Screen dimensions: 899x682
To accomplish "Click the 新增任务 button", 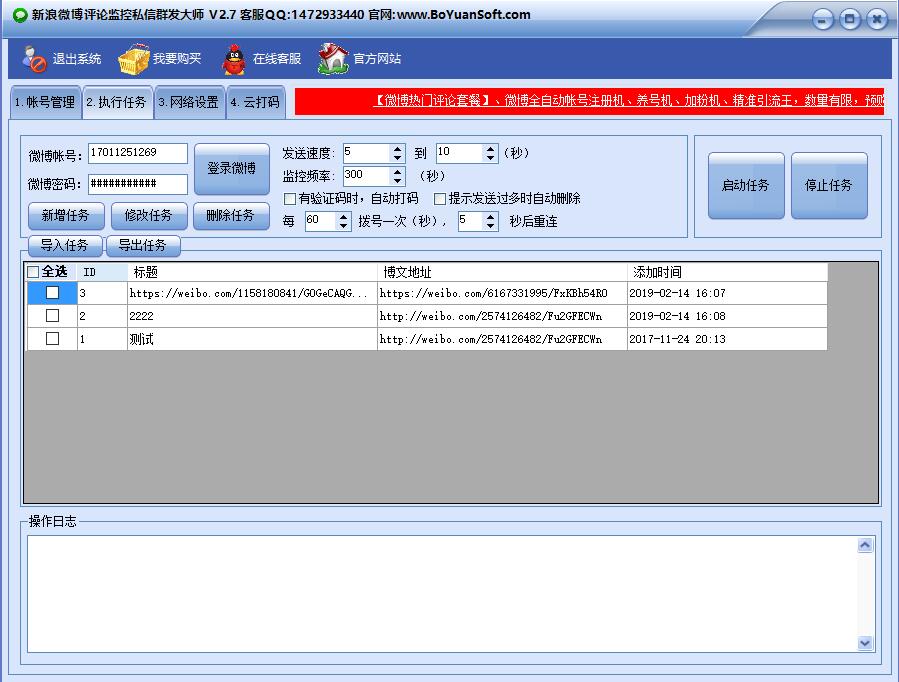I will pyautogui.click(x=66, y=215).
